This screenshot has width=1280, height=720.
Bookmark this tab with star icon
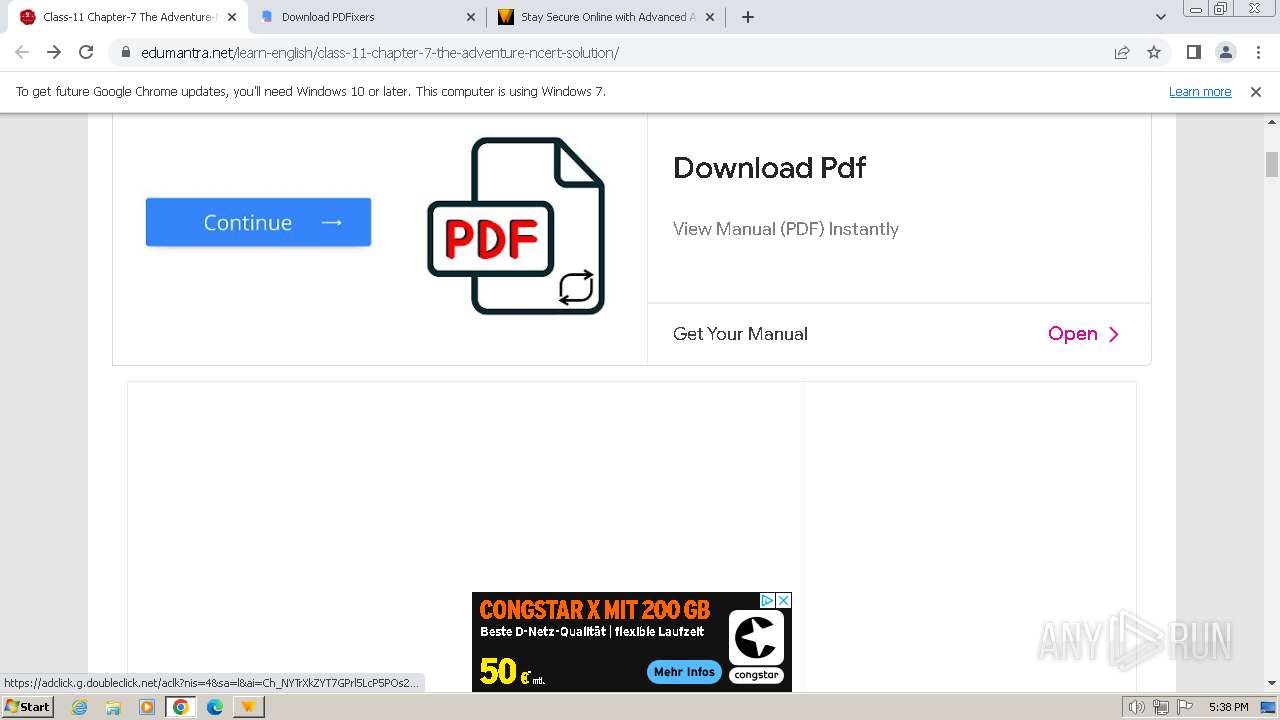[x=1154, y=52]
